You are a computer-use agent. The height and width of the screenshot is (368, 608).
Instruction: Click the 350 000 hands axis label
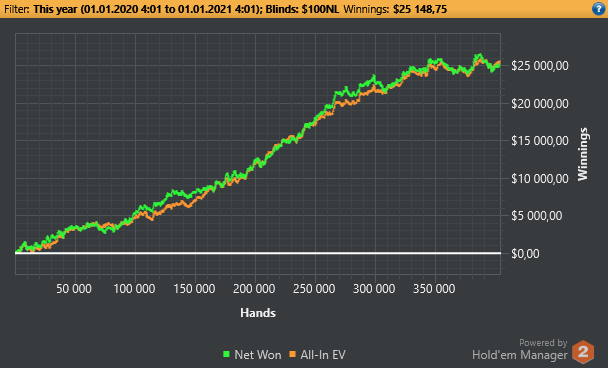(434, 289)
